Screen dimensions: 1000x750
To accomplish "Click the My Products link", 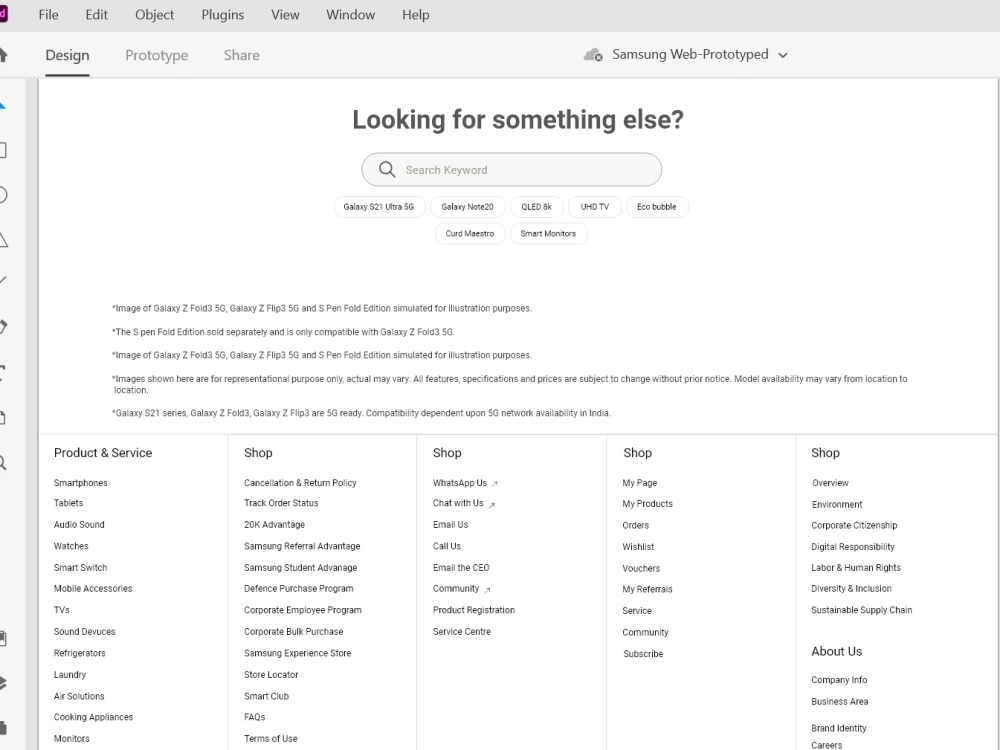I will 647,504.
